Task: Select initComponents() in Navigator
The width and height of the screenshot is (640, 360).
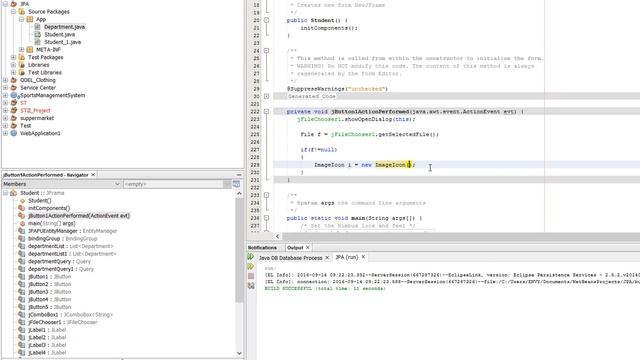Action: (49, 208)
